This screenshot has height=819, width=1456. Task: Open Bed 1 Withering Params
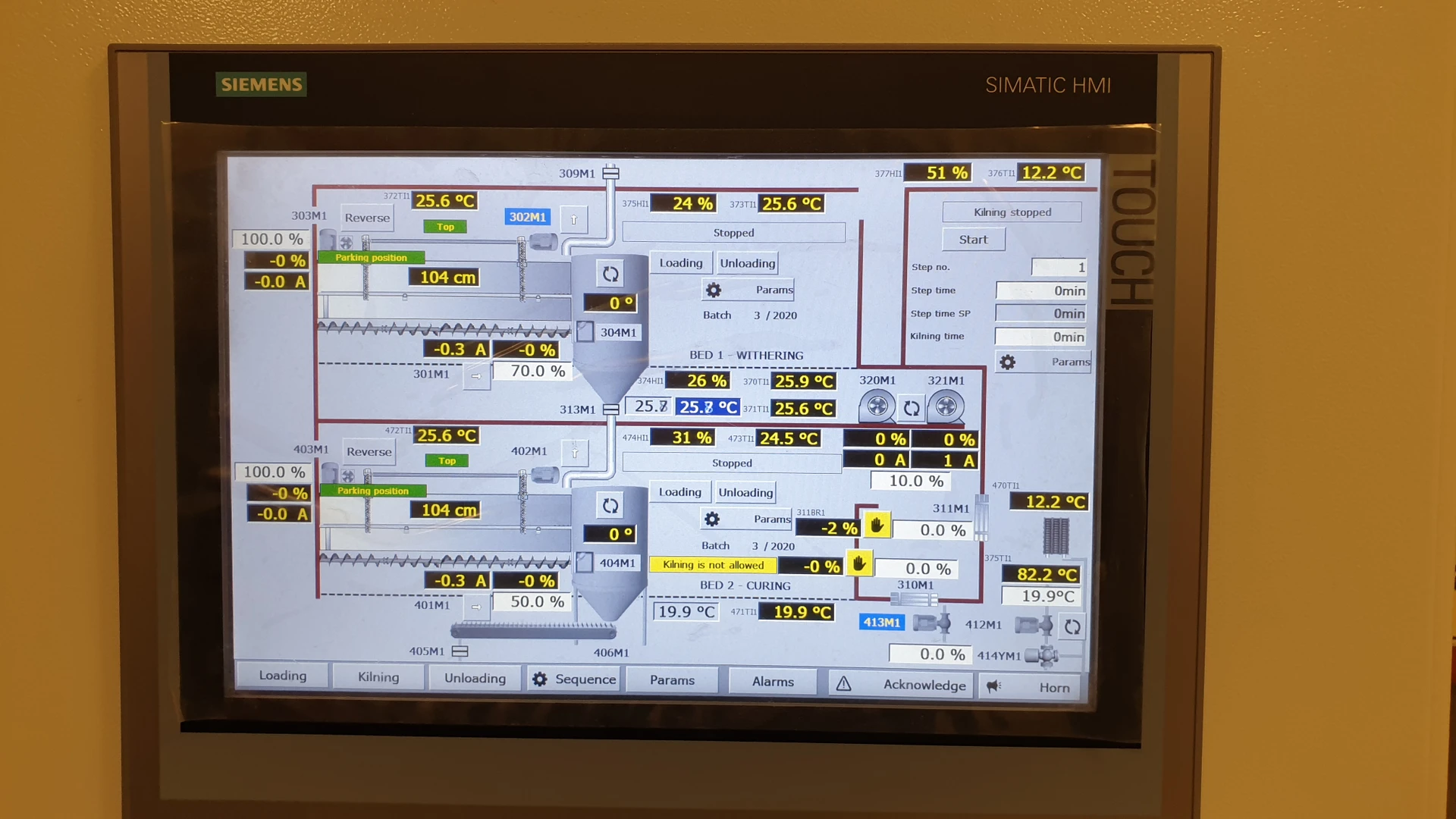(x=749, y=290)
